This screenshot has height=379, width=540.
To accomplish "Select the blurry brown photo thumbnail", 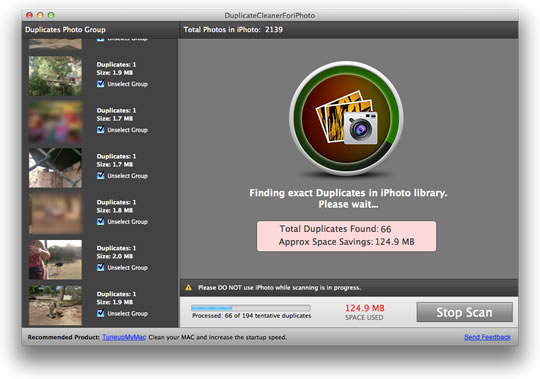I will click(55, 214).
